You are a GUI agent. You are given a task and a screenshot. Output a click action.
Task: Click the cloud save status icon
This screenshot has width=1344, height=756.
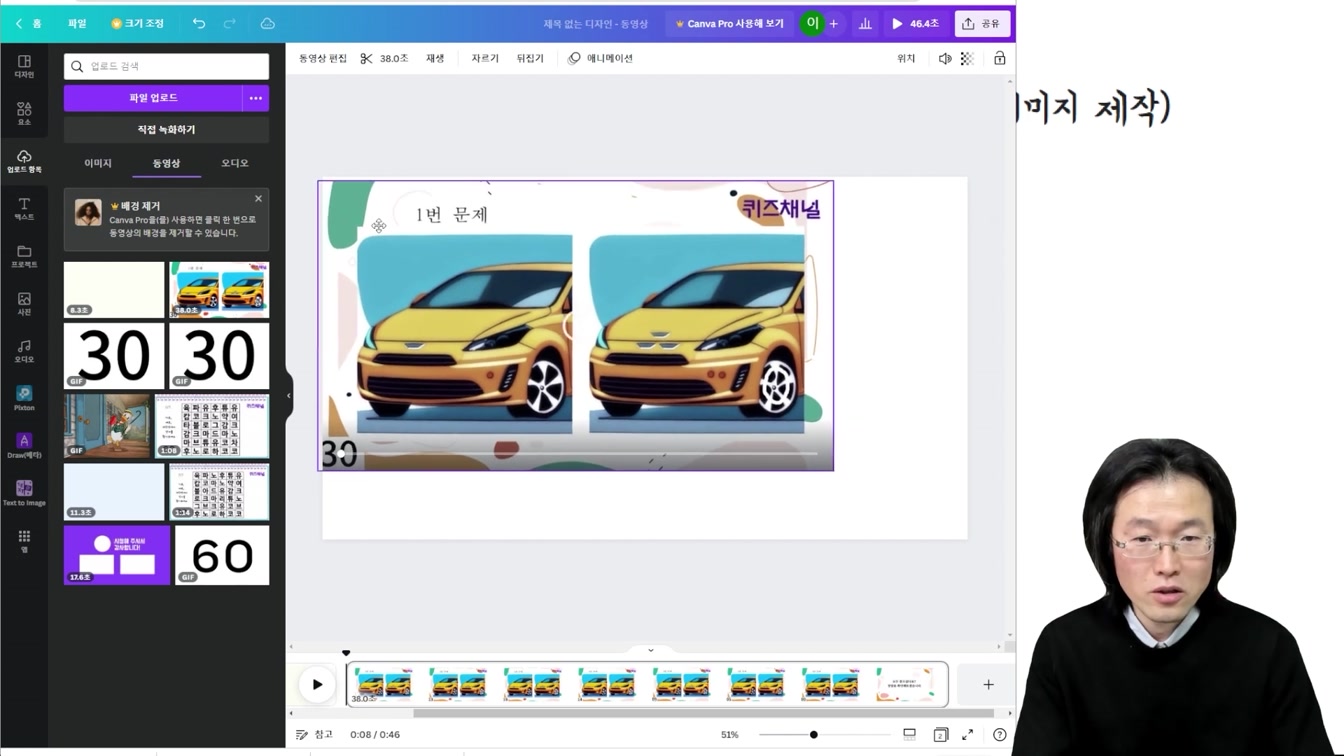[x=267, y=23]
